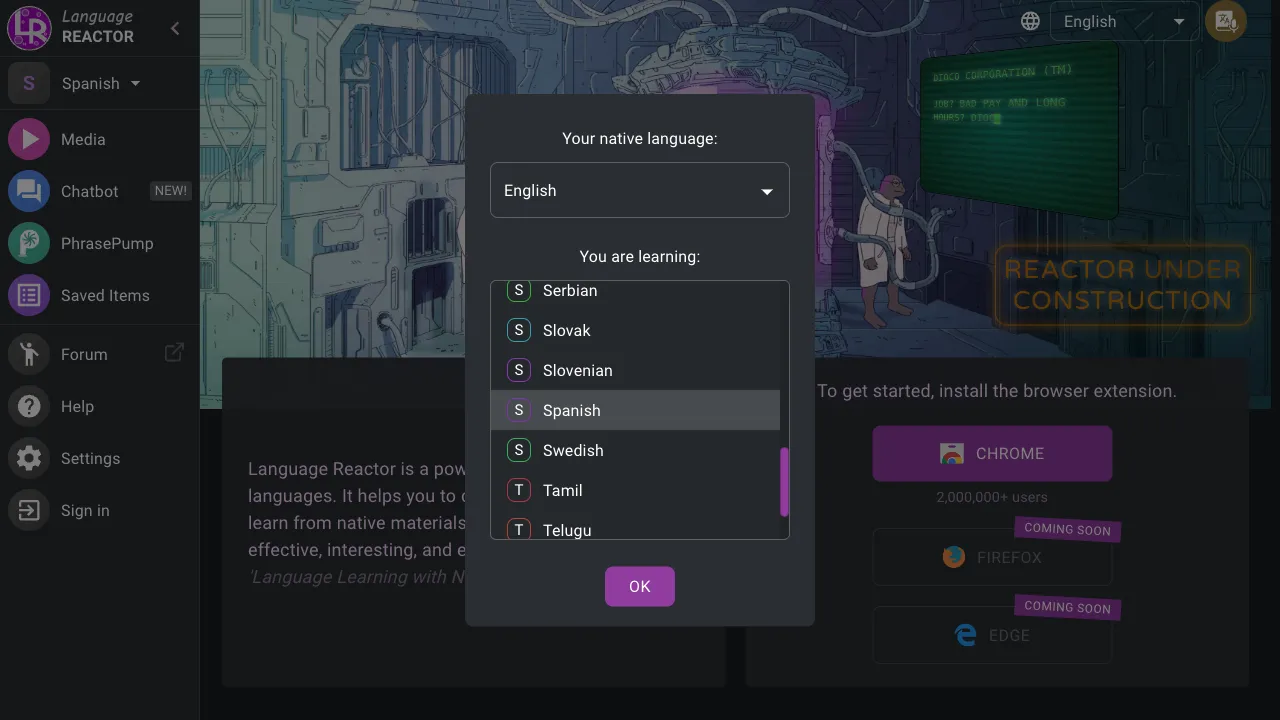Click the Chrome logo icon
Screen dimensions: 1280x720
952,454
